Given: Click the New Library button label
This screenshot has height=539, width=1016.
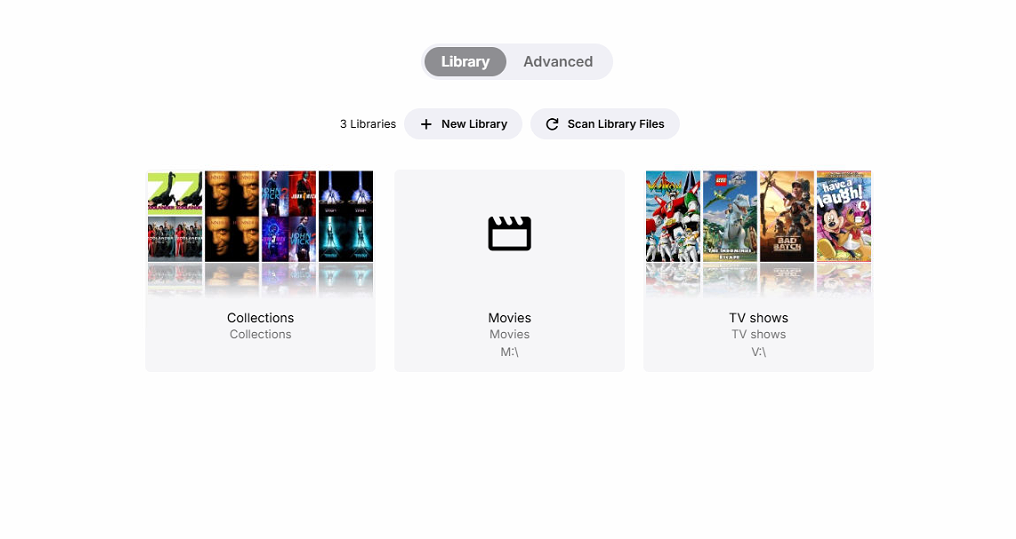Looking at the screenshot, I should pyautogui.click(x=474, y=124).
